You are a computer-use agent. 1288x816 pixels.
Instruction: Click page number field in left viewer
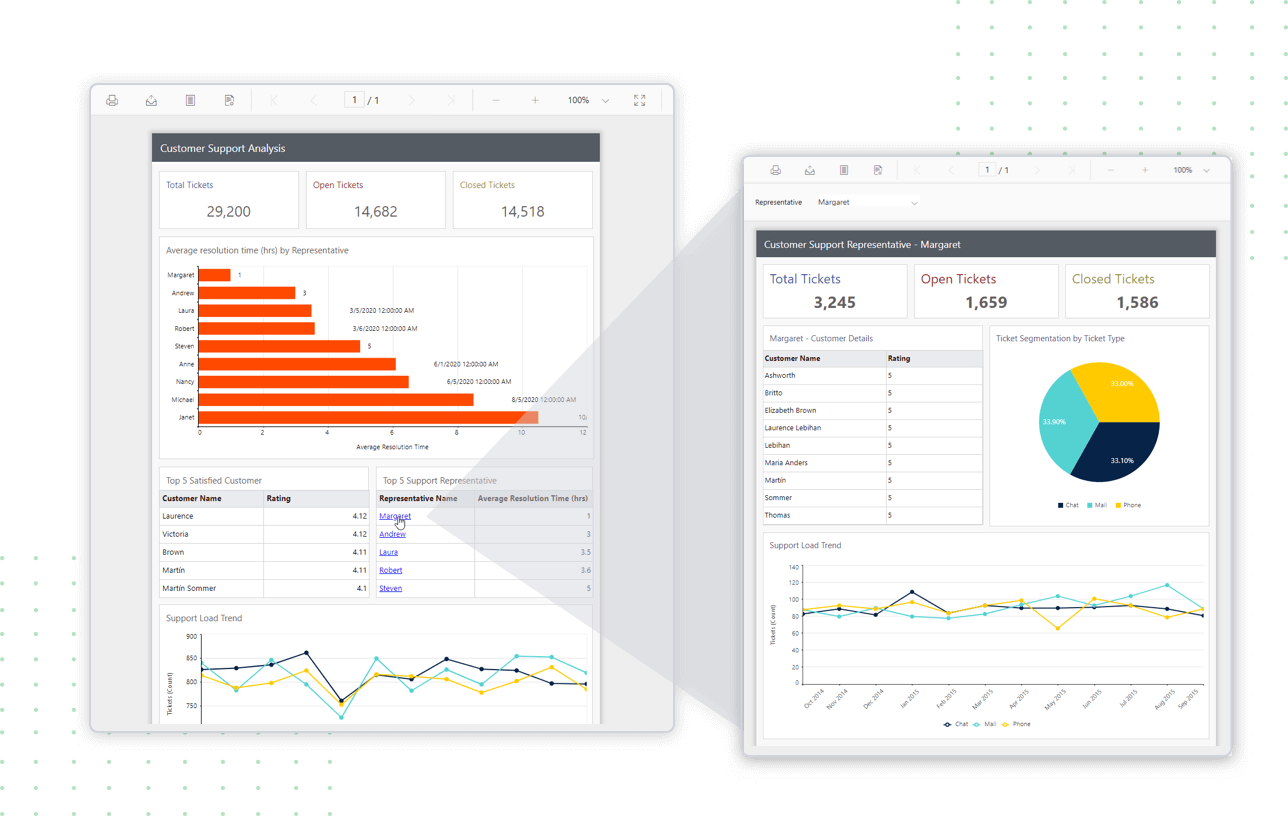354,100
